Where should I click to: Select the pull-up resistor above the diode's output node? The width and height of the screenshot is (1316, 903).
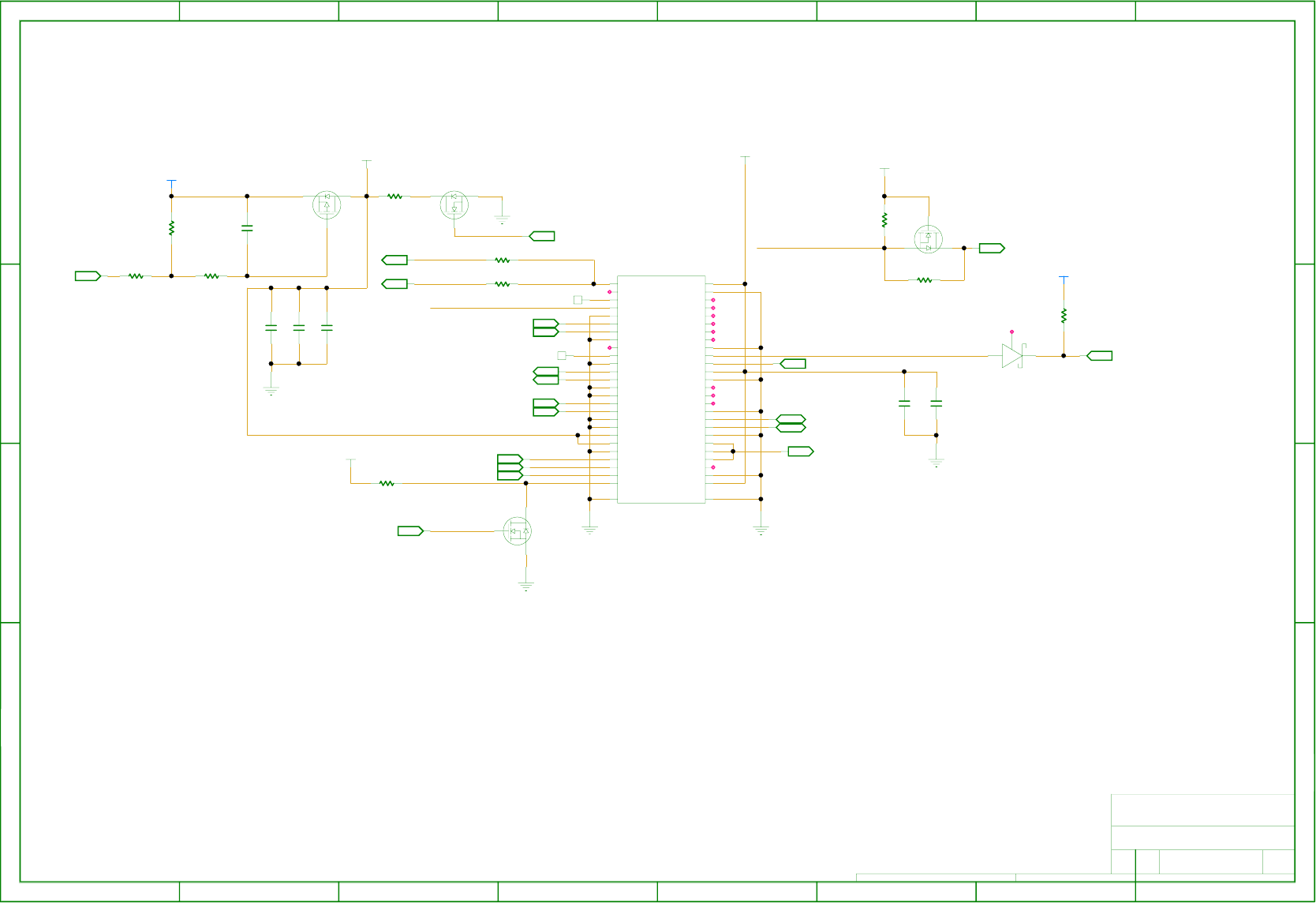tap(1064, 316)
